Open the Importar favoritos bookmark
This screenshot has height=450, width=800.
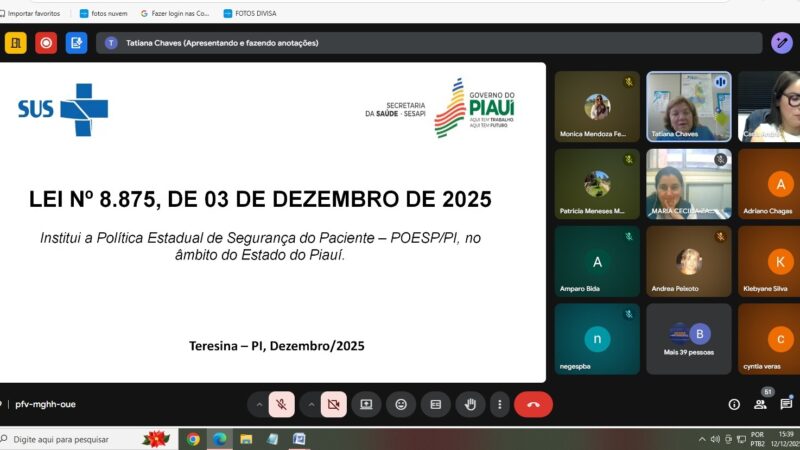30,13
